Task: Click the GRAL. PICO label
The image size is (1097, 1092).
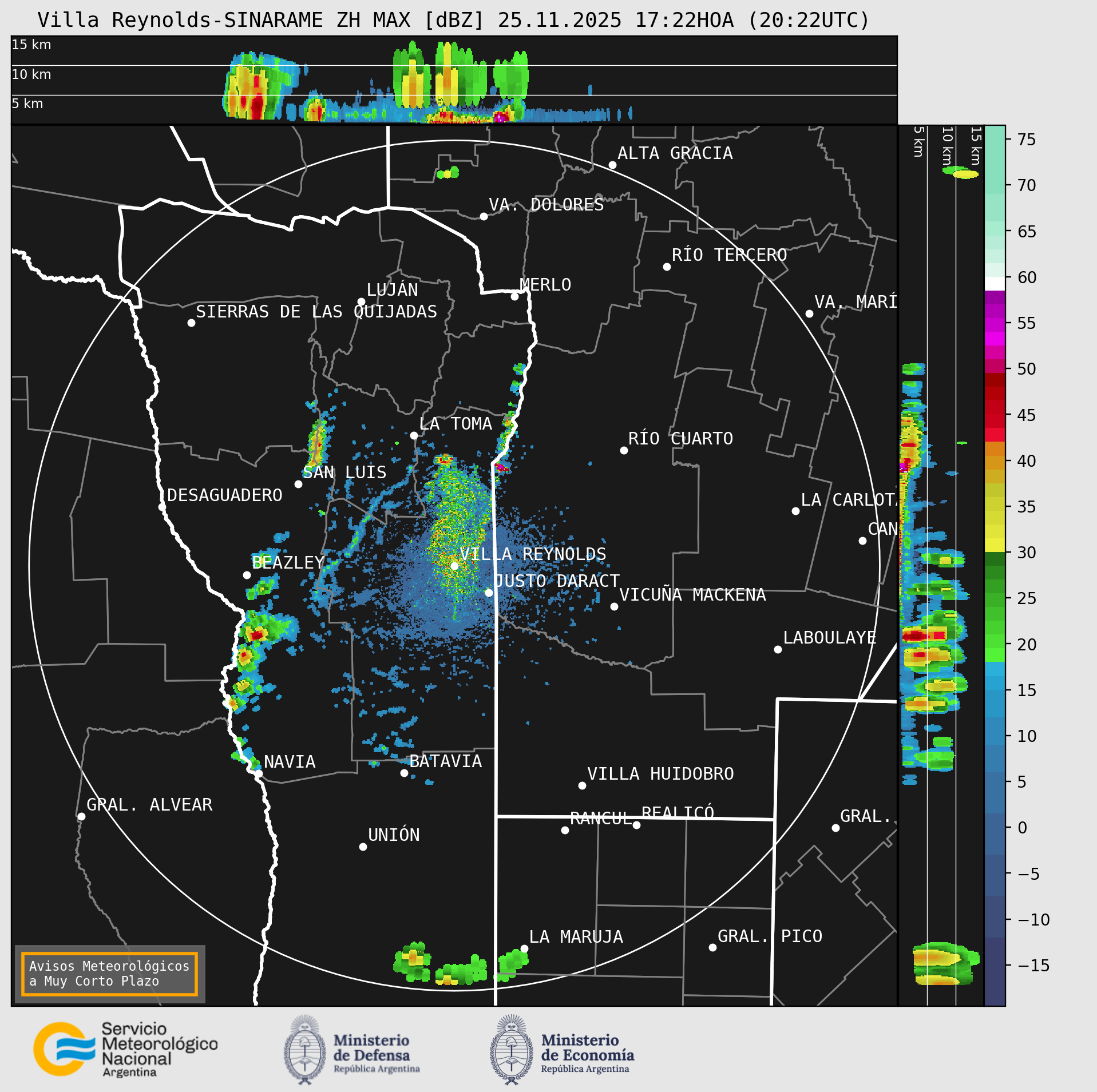Action: coord(770,936)
